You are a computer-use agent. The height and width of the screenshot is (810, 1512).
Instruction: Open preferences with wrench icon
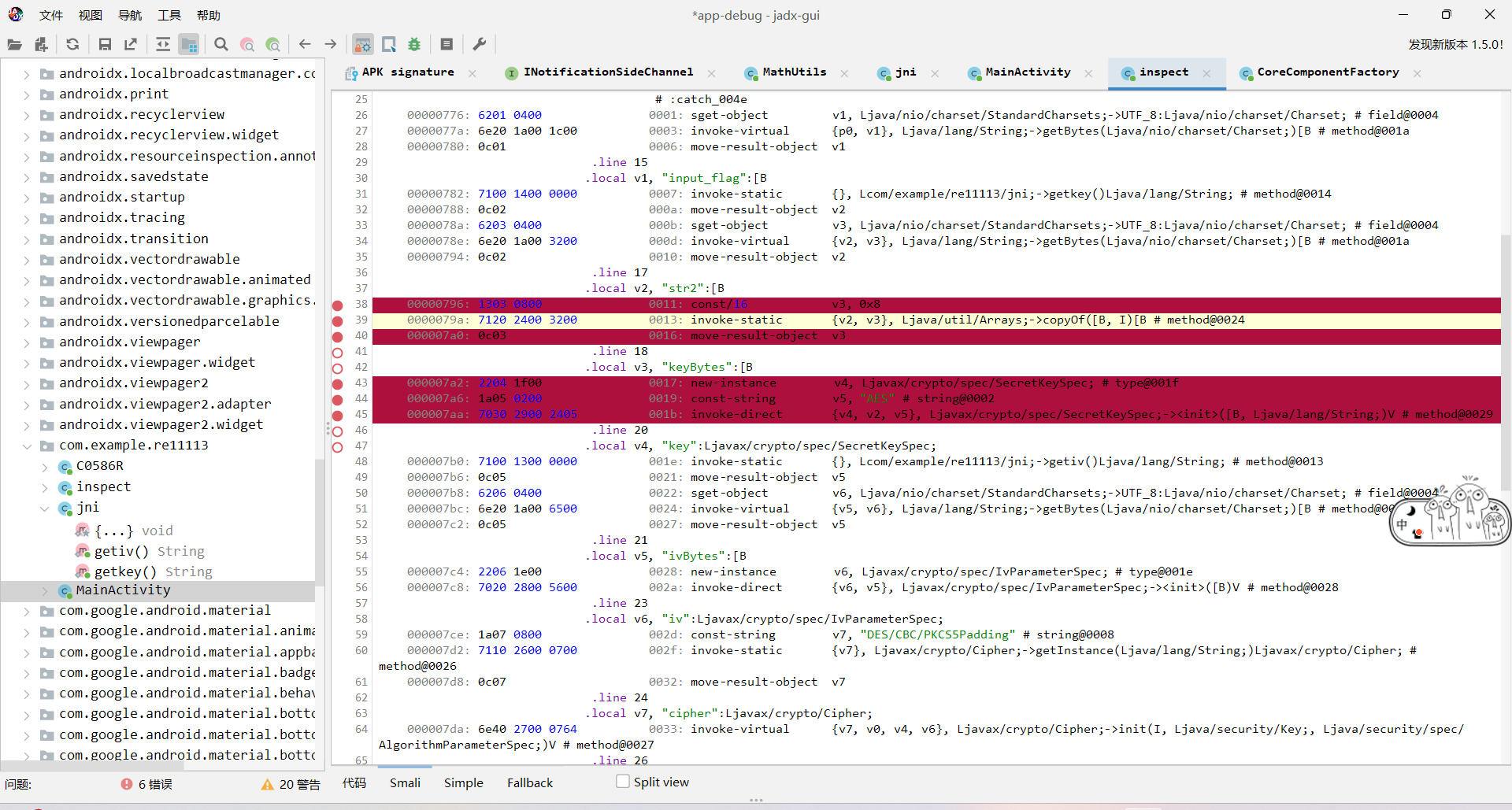point(479,44)
